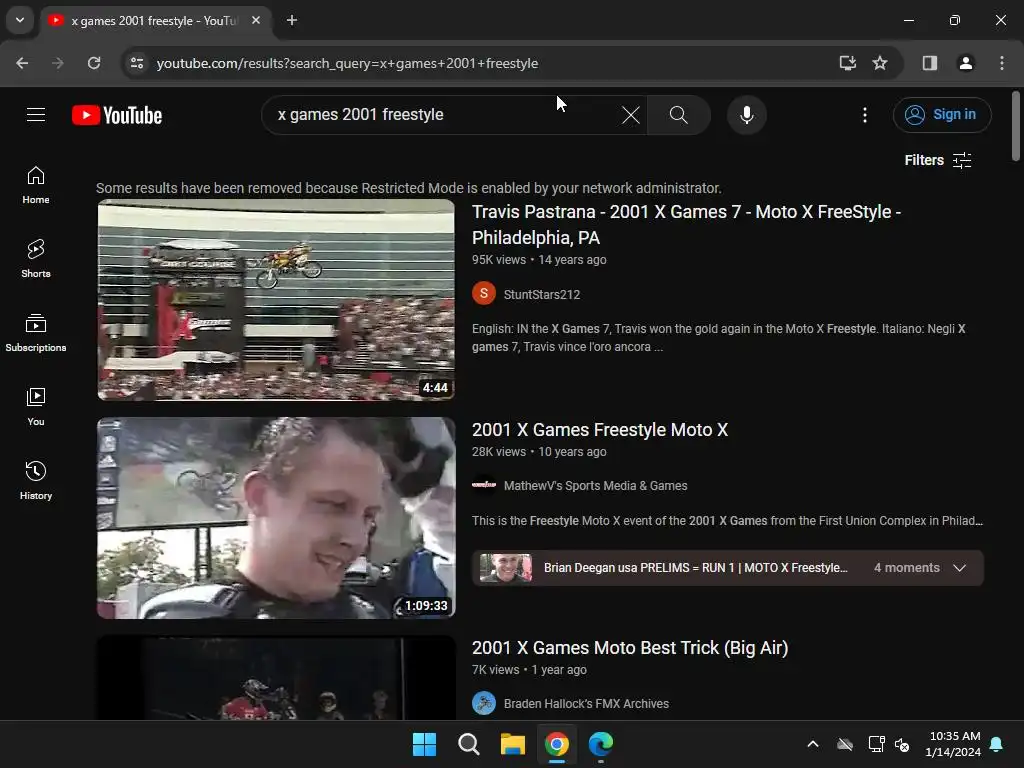The image size is (1024, 768).
Task: Toggle Chrome side panel
Action: click(x=930, y=63)
